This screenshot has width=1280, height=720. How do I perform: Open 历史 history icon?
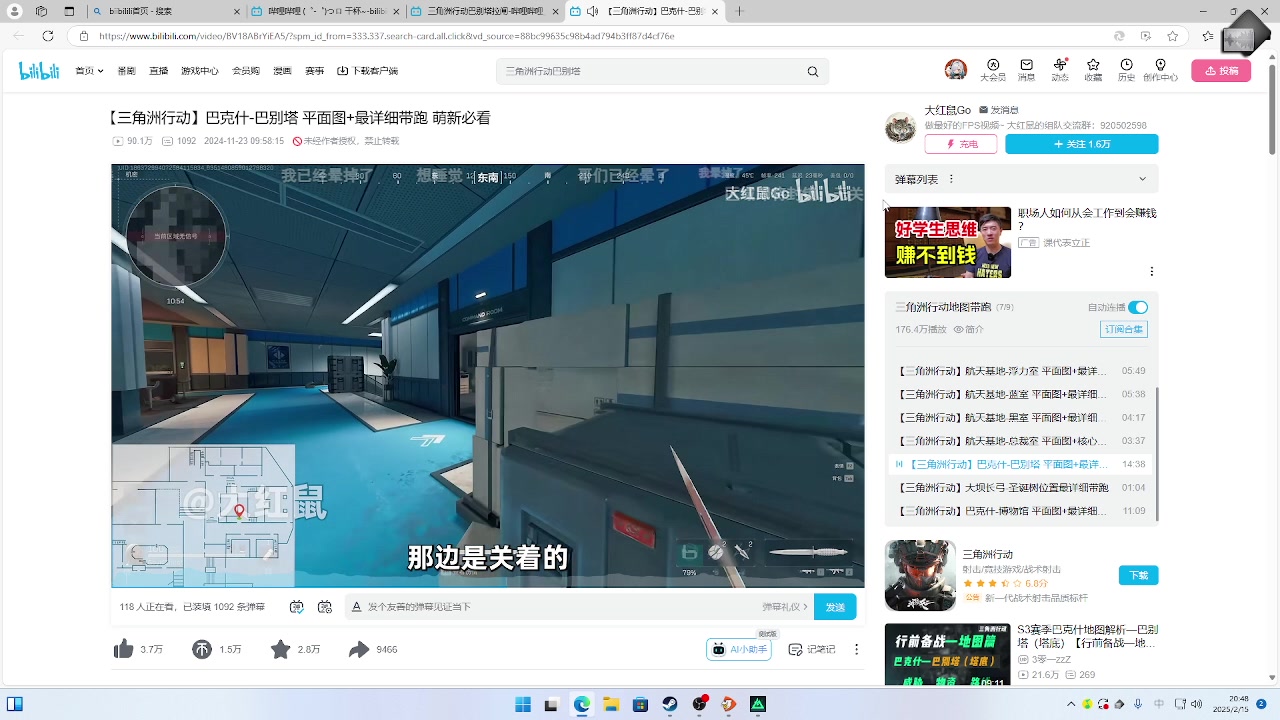(x=1126, y=69)
